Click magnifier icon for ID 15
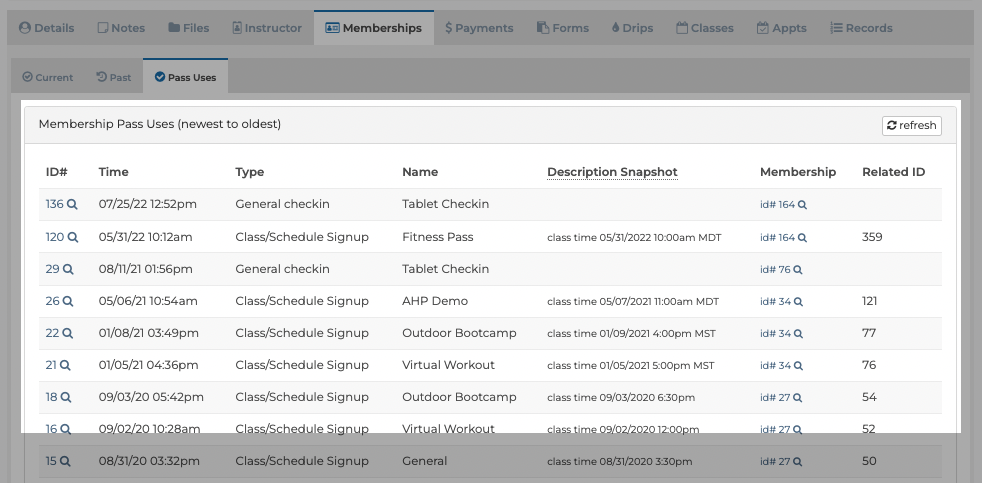 point(65,462)
